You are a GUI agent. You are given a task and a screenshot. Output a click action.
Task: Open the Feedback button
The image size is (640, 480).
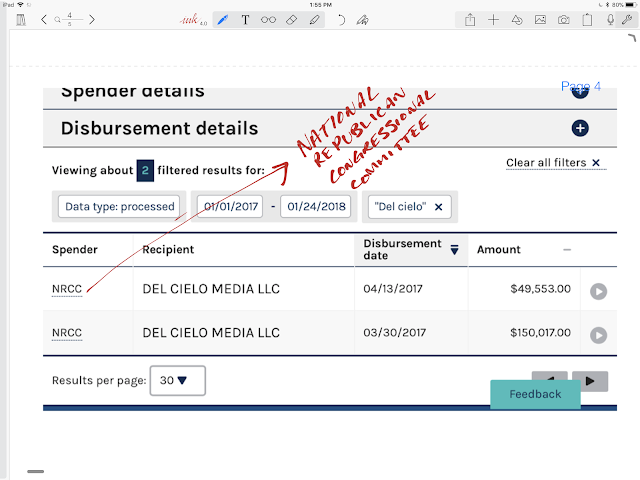click(x=535, y=394)
